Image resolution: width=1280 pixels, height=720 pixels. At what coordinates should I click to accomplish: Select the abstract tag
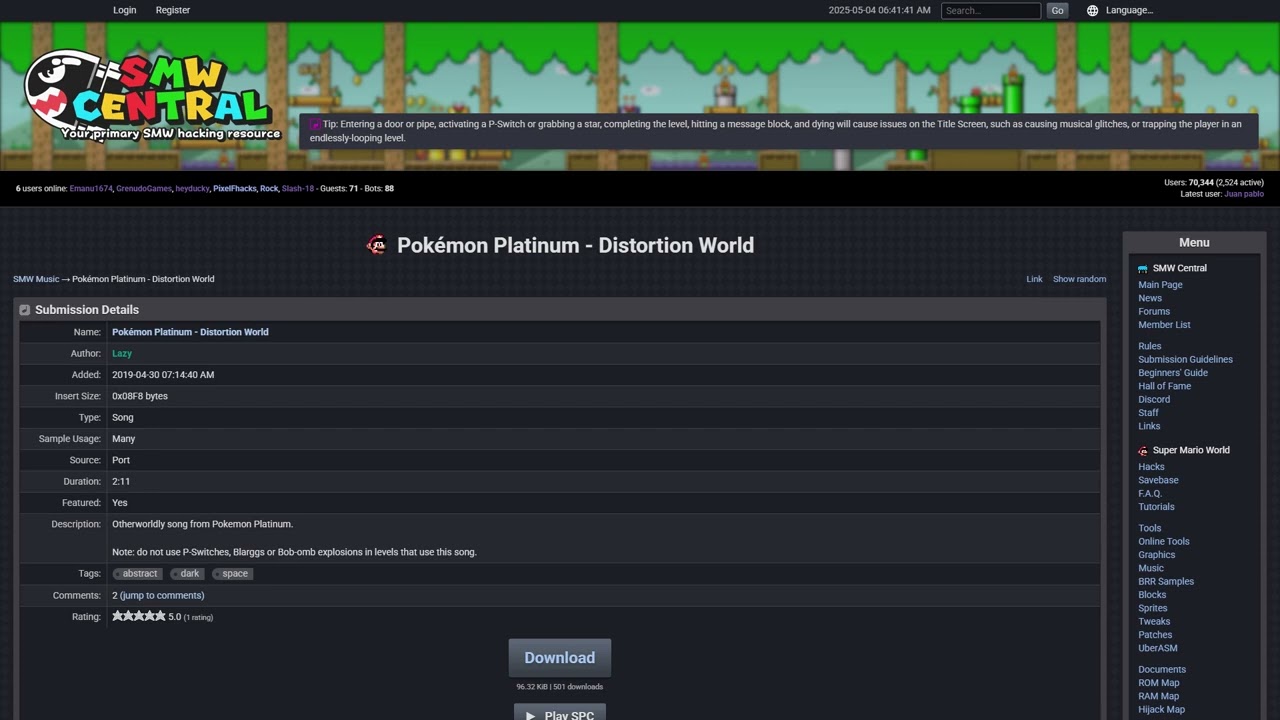[138, 574]
